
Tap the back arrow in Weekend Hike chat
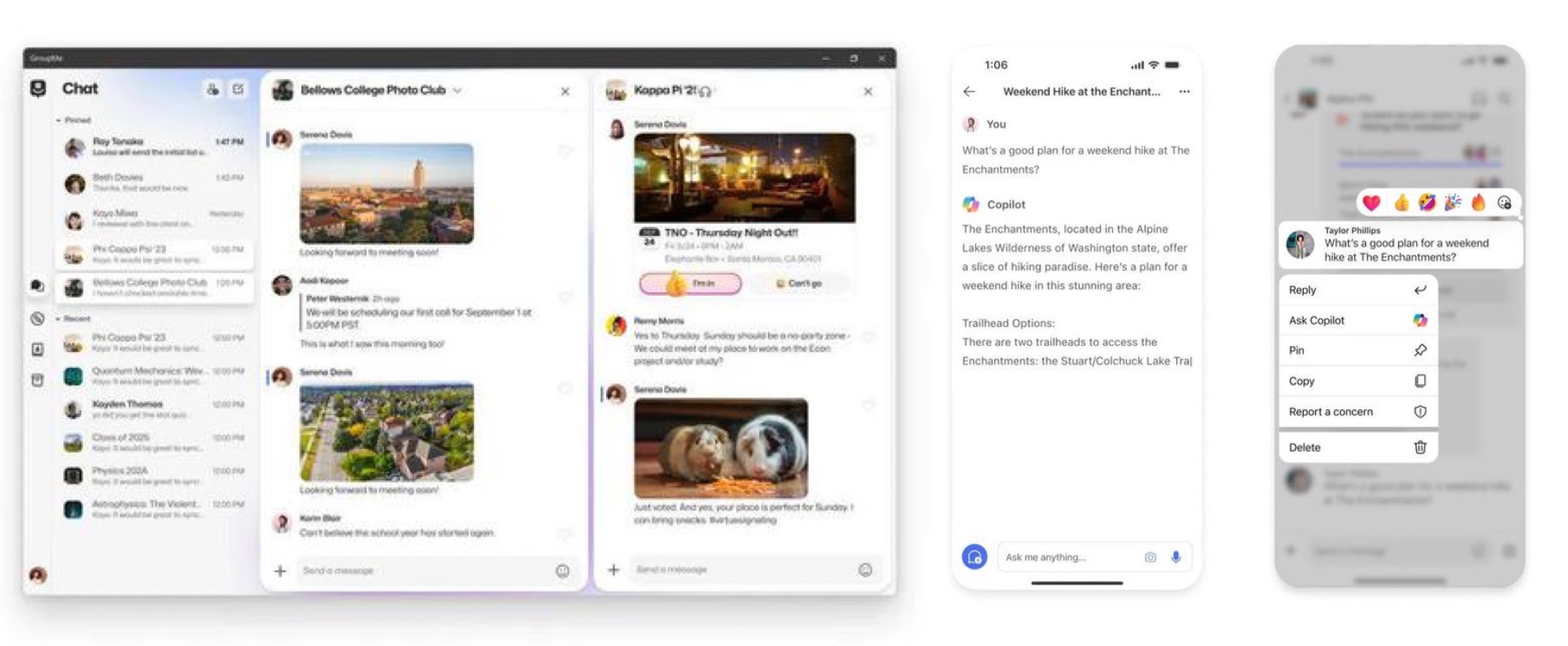[969, 91]
